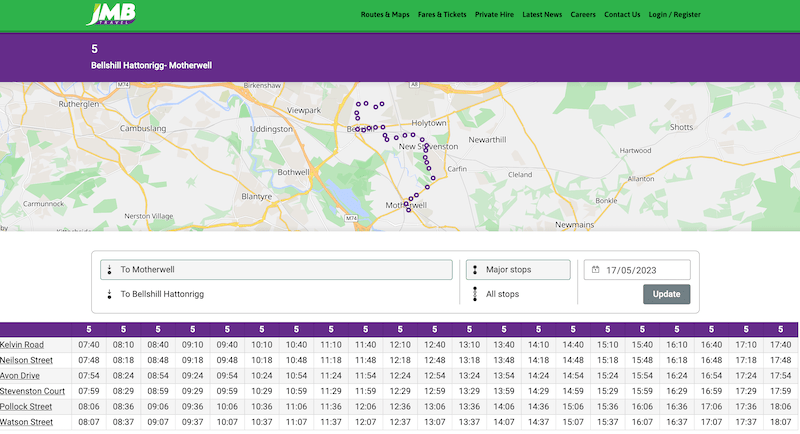Click the JMB Travel logo
Viewport: 800px width, 434px height.
[112, 14]
